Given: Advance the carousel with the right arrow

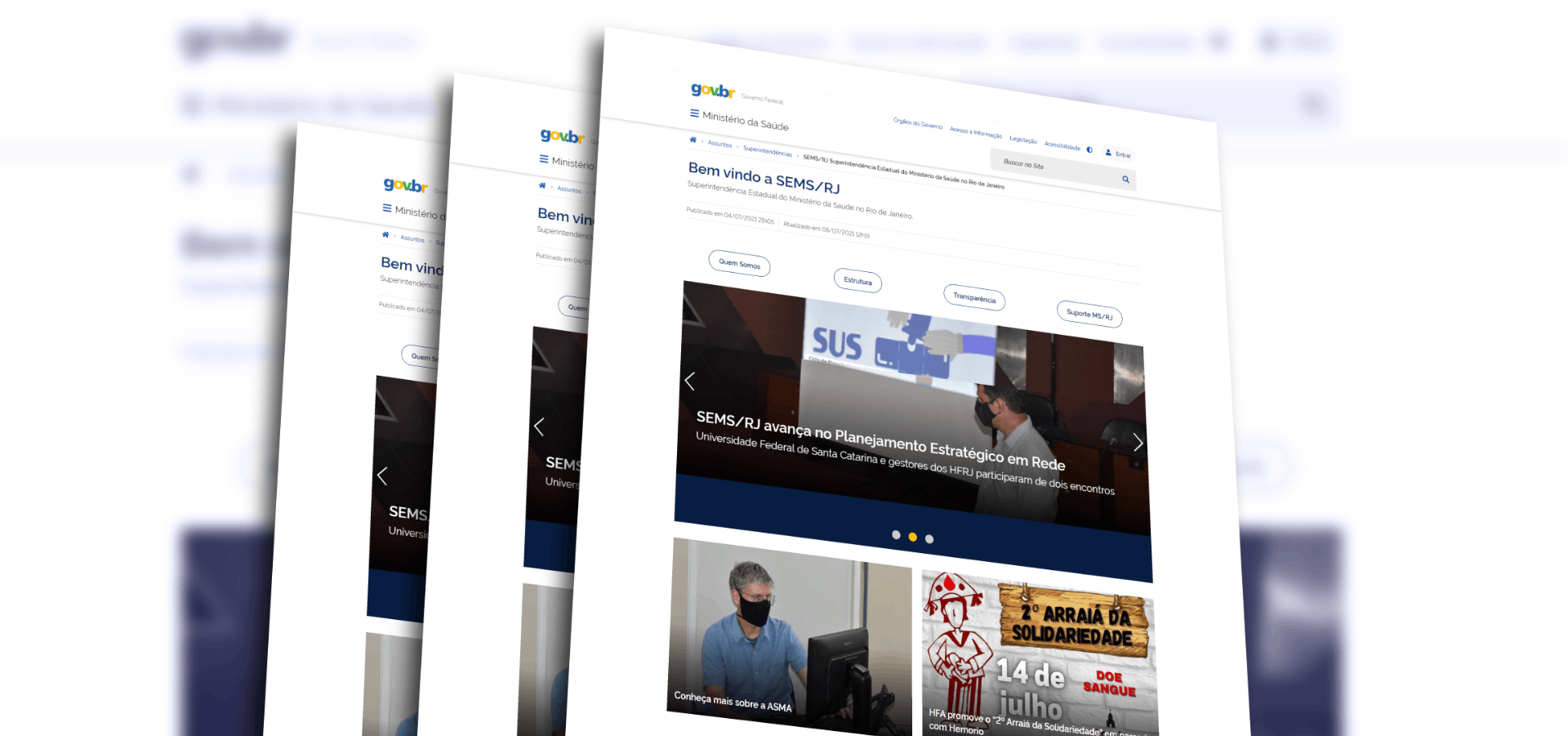Looking at the screenshot, I should pos(1138,442).
